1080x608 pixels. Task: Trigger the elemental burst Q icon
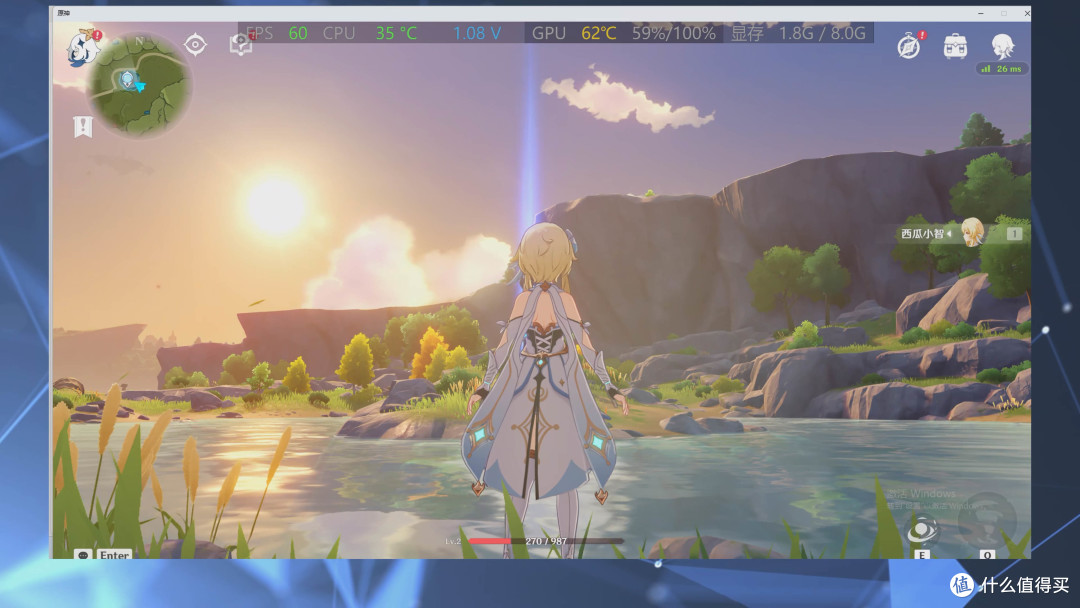tap(987, 522)
